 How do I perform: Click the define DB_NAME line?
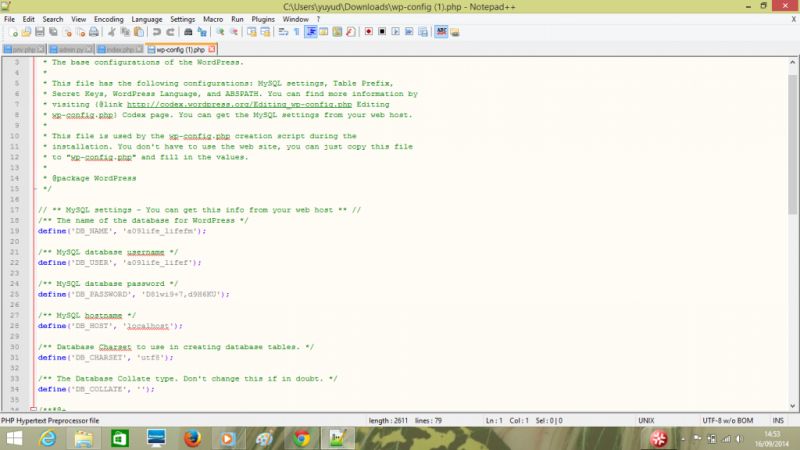tap(122, 231)
